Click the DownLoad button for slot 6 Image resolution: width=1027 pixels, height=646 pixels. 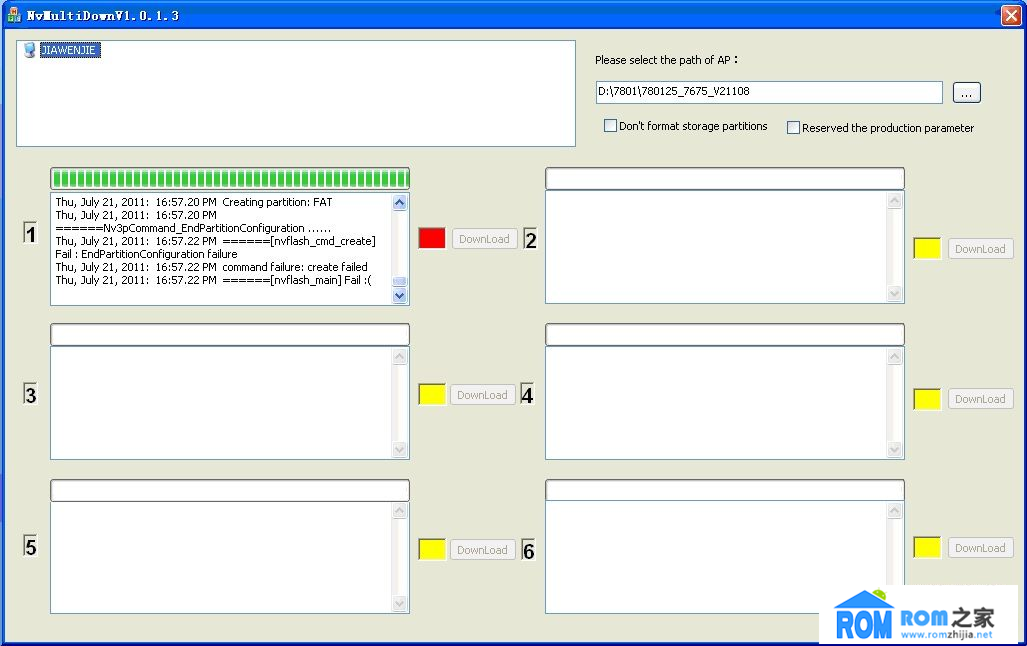pyautogui.click(x=980, y=548)
